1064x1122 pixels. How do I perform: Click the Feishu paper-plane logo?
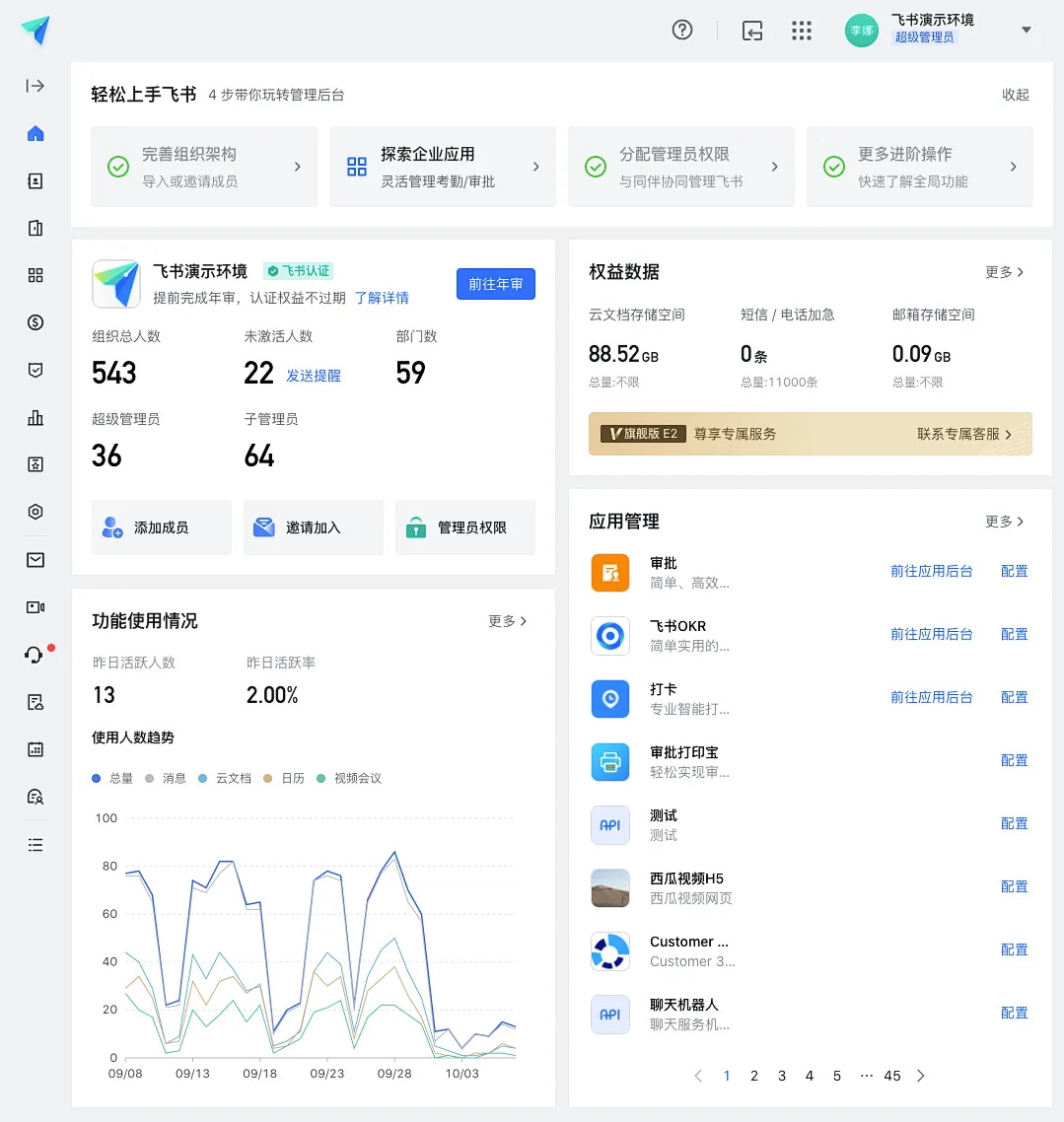coord(35,30)
